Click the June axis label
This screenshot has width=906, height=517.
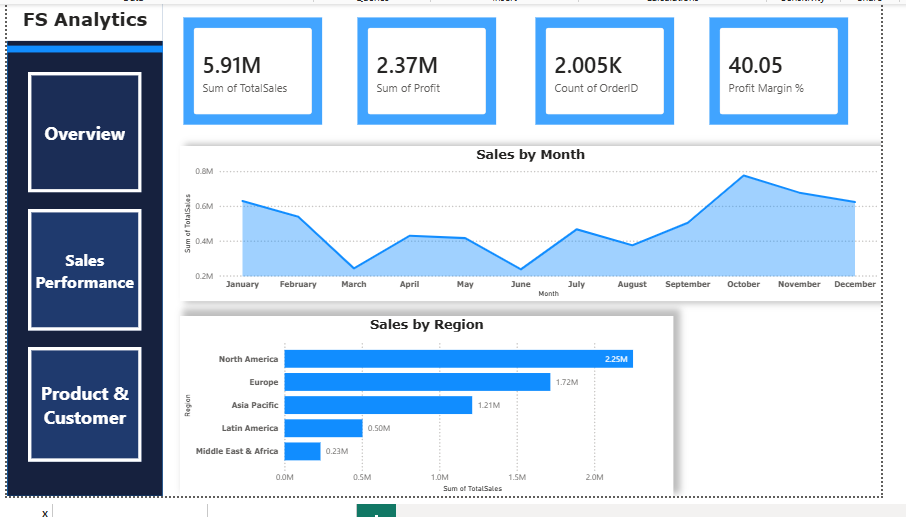pyautogui.click(x=521, y=284)
